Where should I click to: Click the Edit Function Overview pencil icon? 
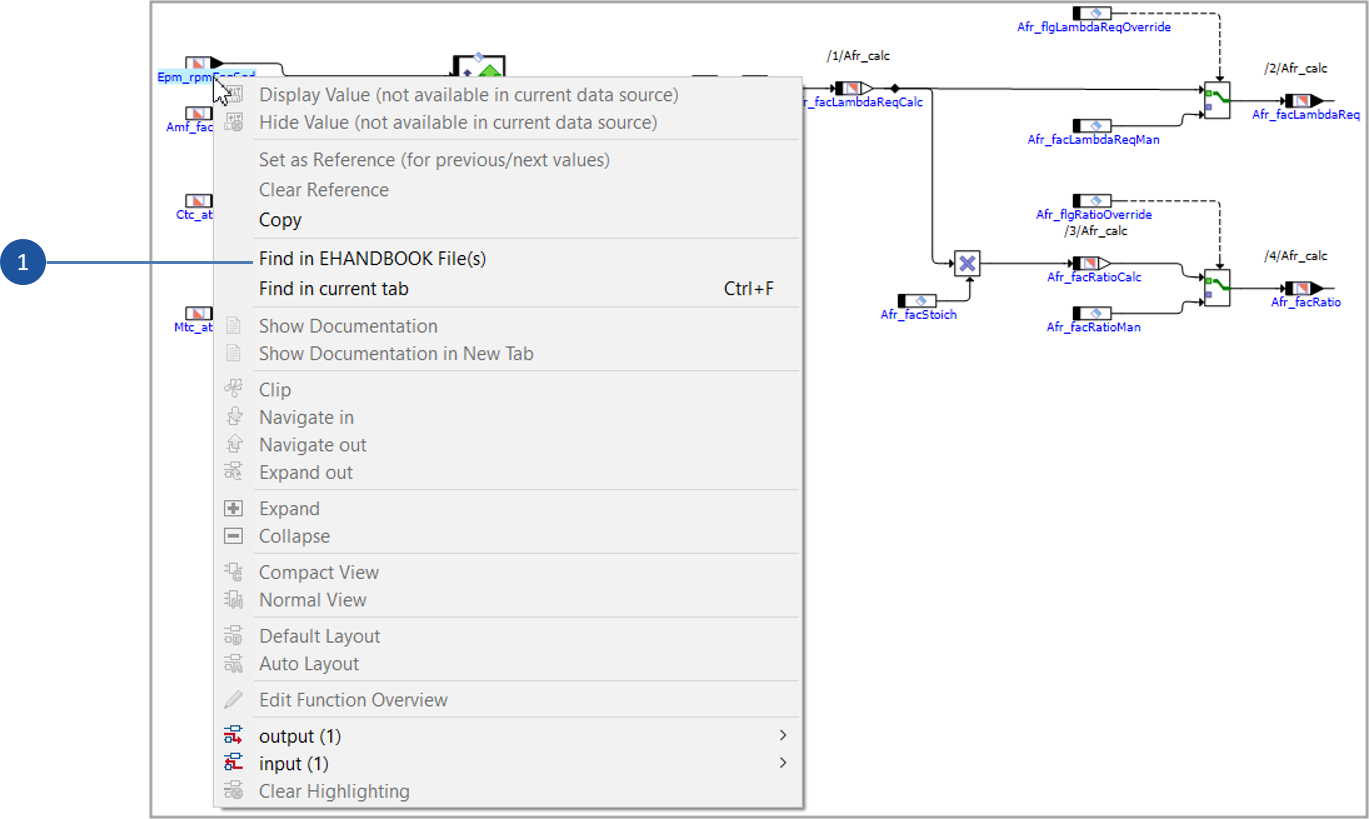(234, 699)
